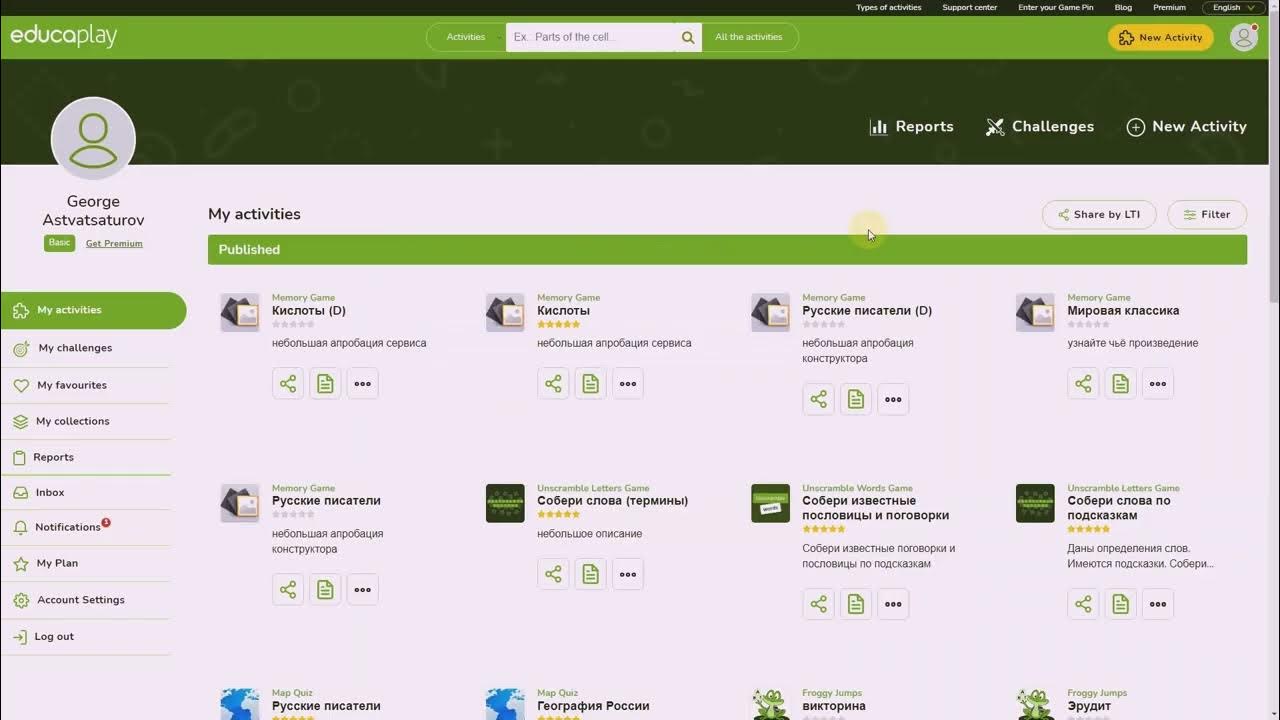Share Русские писатели (D) activity
Screen dimensions: 1280x720
pyautogui.click(x=818, y=399)
